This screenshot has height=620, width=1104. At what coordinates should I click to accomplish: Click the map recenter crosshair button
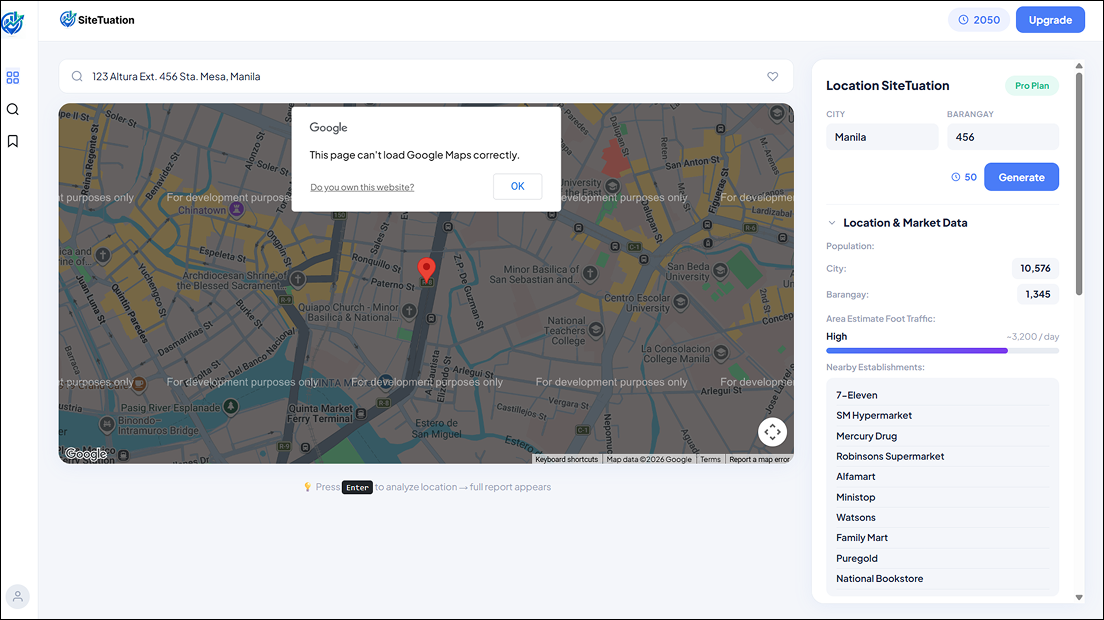click(x=772, y=432)
